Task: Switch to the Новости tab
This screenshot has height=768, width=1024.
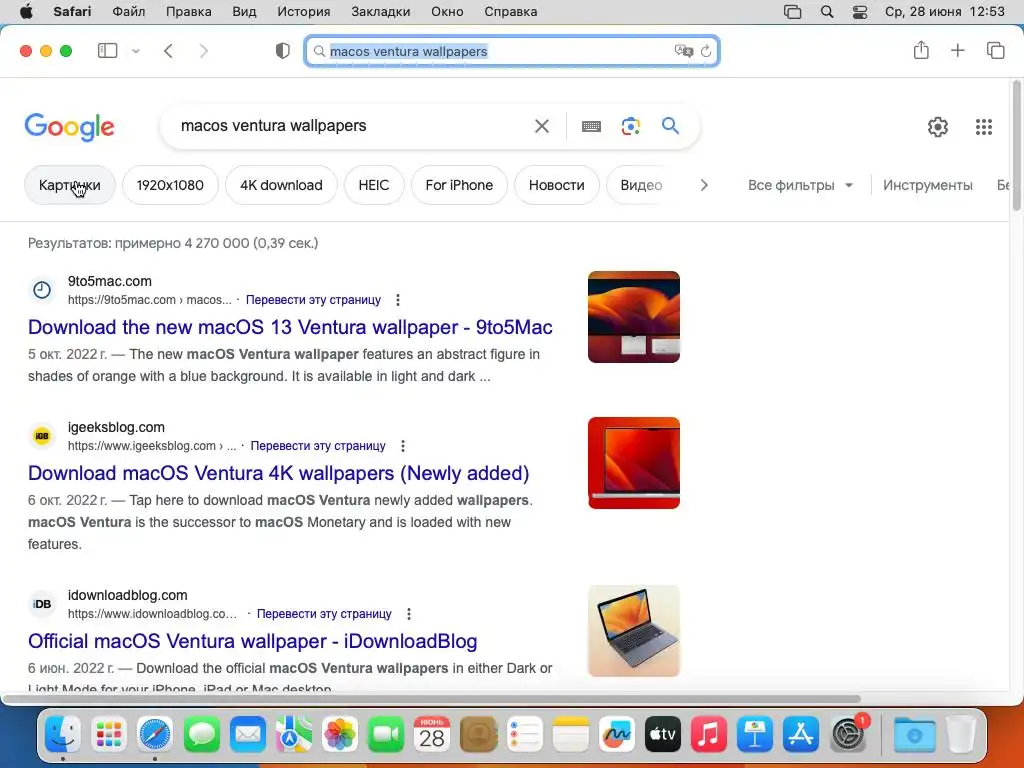Action: coord(556,185)
